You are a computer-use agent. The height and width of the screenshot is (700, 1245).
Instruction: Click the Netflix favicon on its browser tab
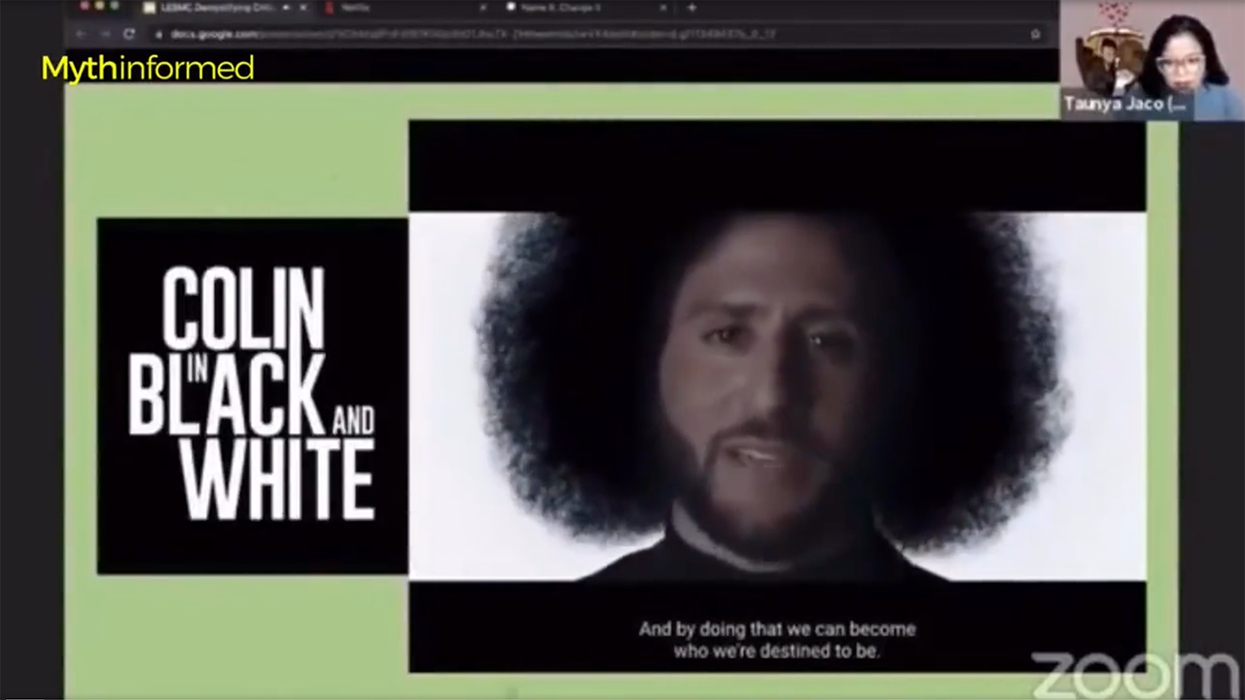coord(330,7)
